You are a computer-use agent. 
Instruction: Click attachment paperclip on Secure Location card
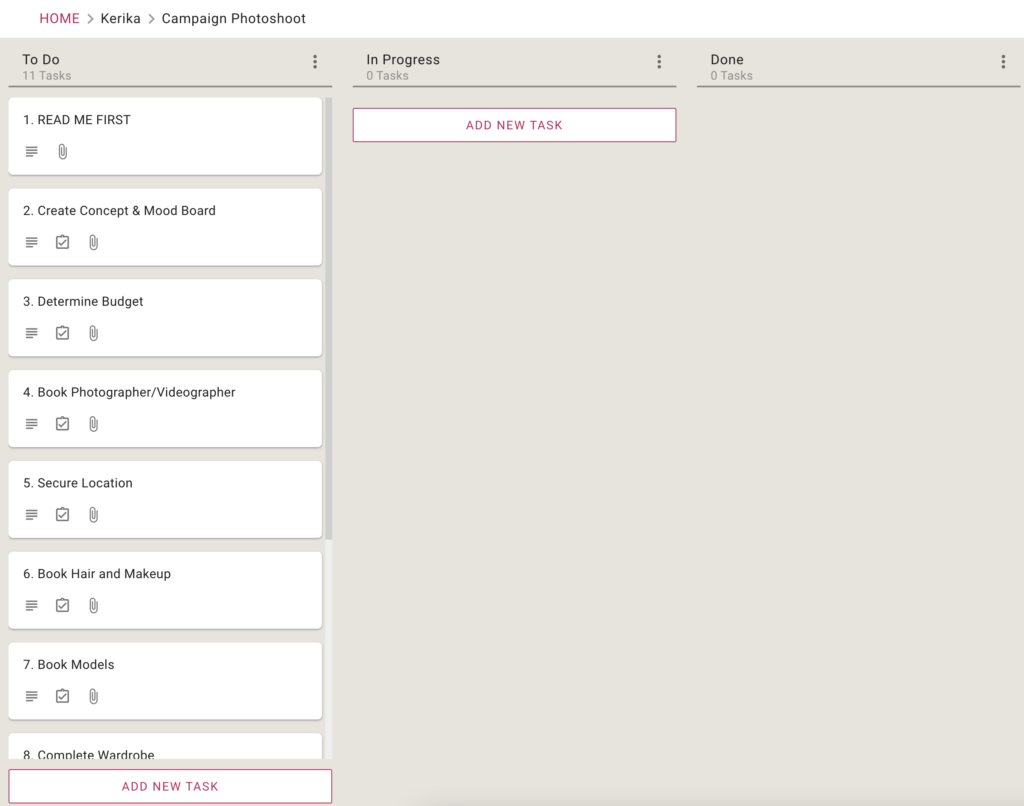point(94,515)
